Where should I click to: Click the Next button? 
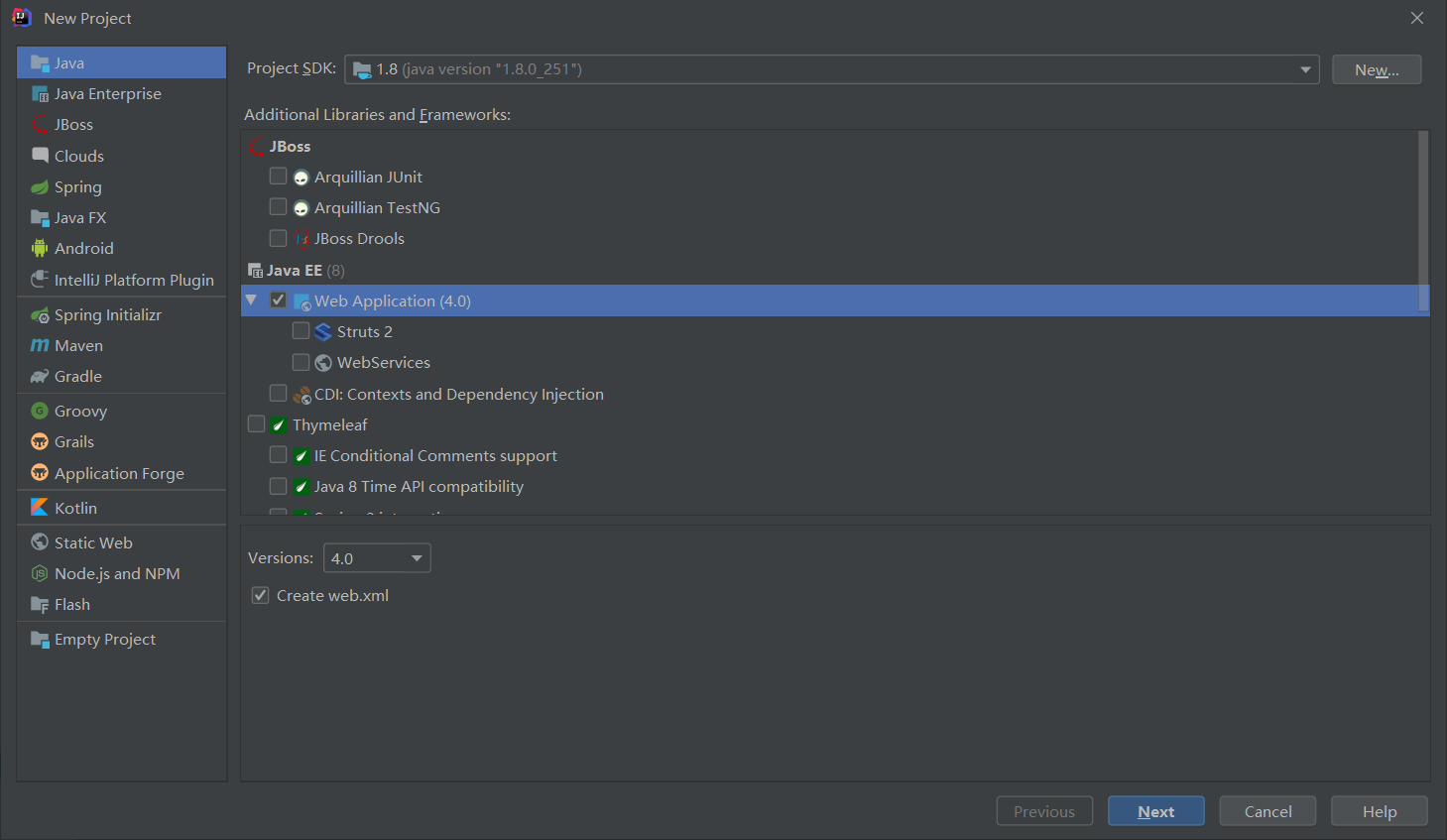1156,811
